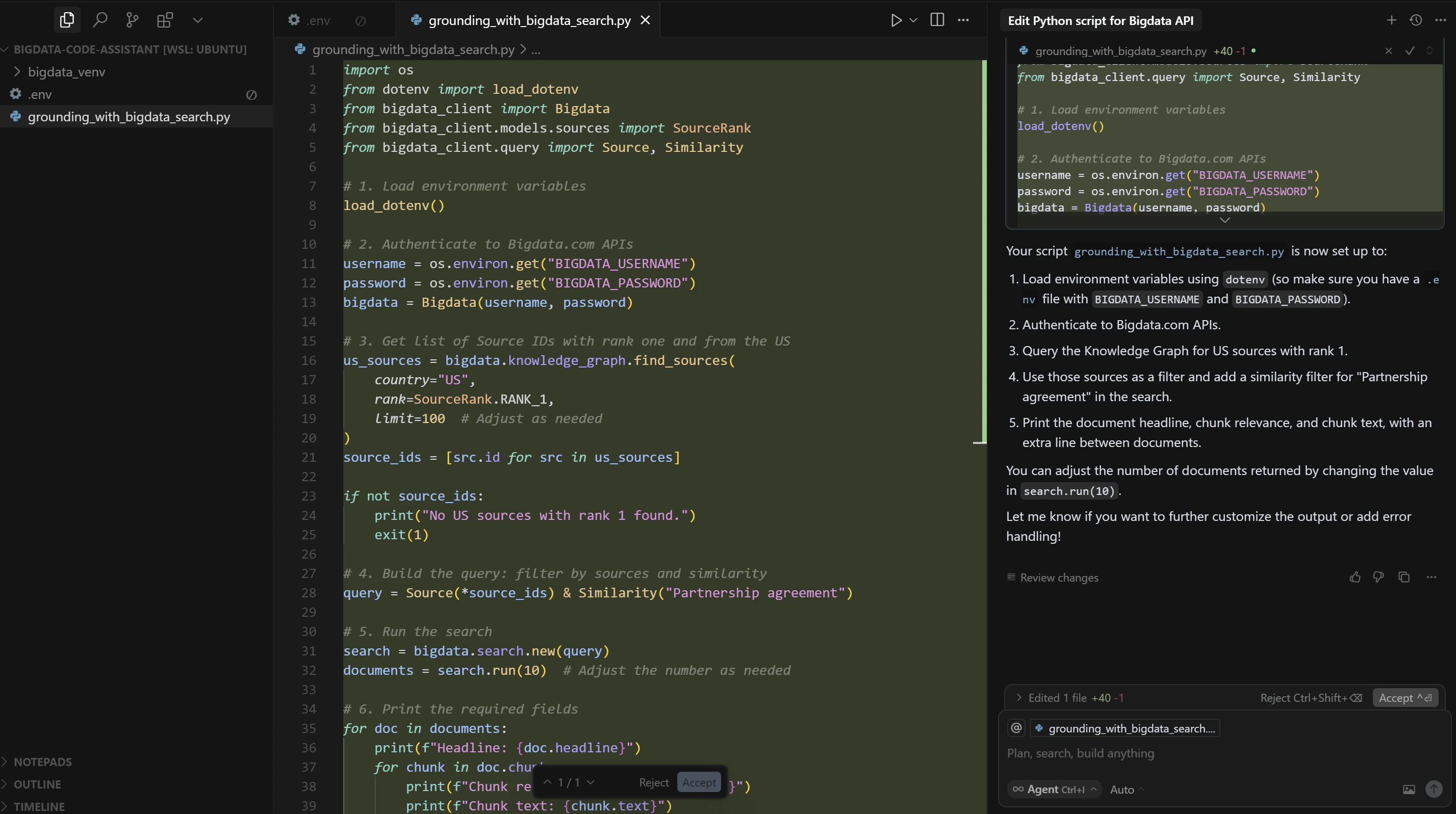Screen dimensions: 1456x814
Task: Select the 'Edit Python script for Bigdata API' chat tab
Action: (1101, 20)
